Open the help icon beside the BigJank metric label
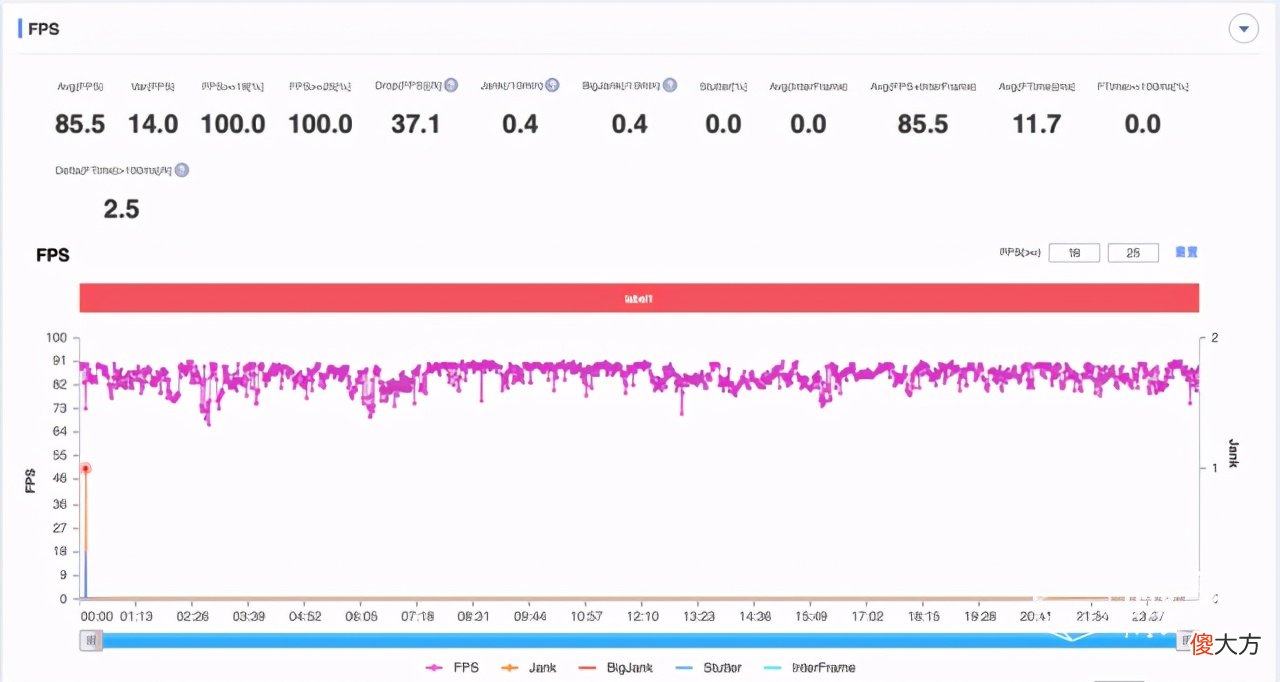 coord(670,85)
